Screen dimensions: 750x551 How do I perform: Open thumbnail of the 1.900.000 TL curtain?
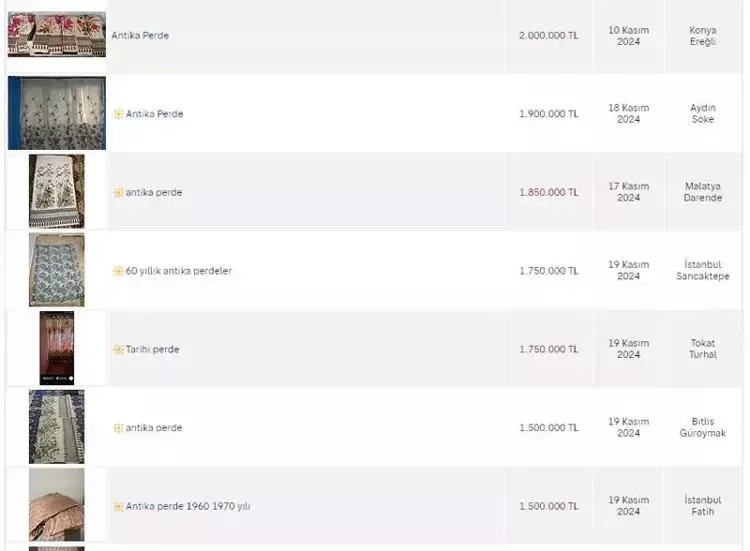[56, 113]
